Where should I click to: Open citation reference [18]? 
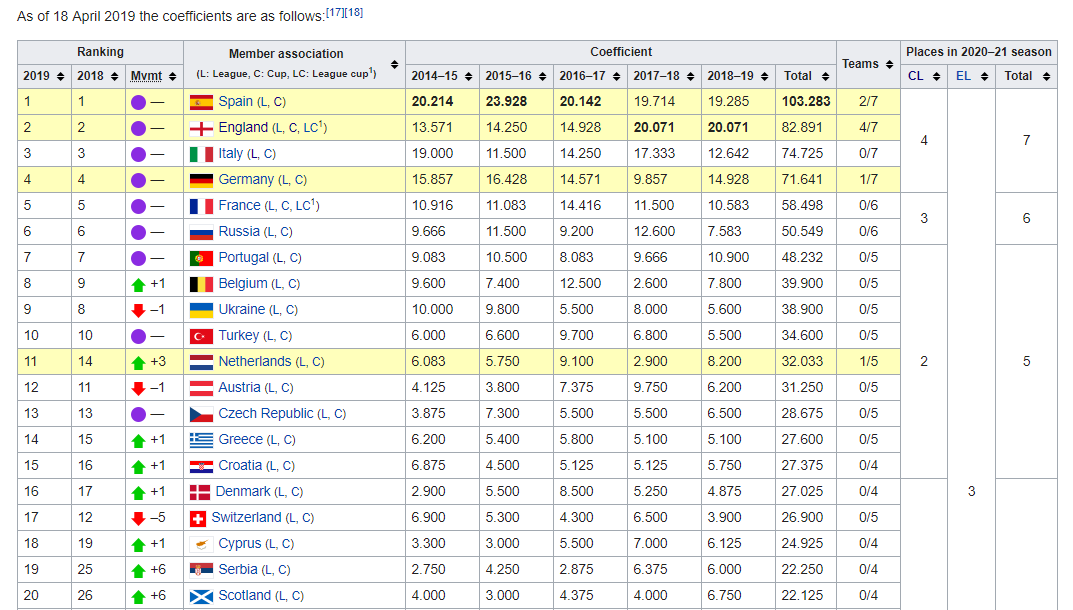tap(354, 12)
